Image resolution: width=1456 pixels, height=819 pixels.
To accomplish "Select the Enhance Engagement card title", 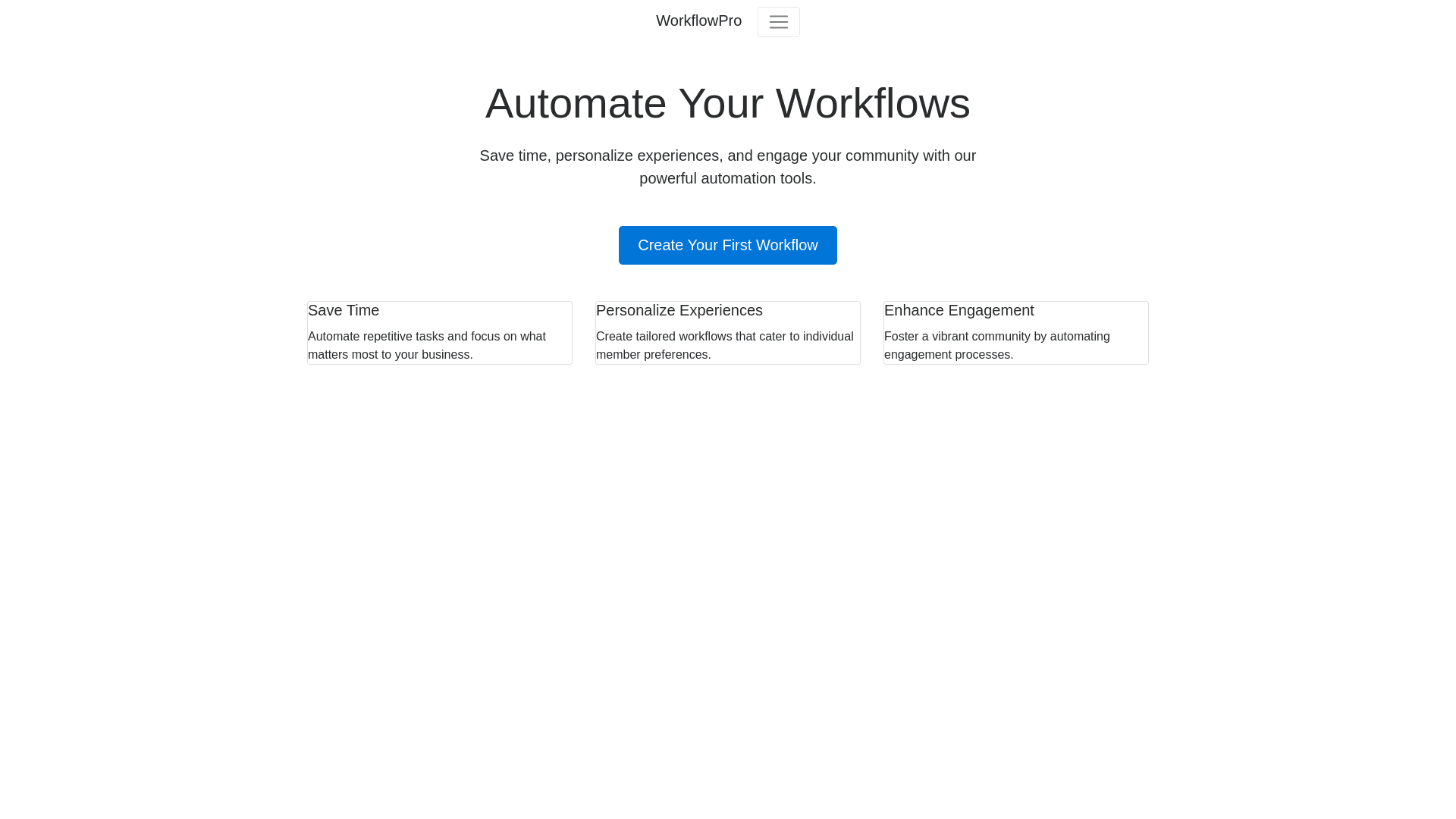I will point(959,311).
